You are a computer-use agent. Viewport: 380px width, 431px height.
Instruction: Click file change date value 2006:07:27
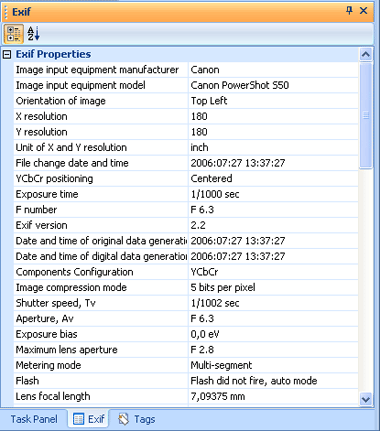[x=238, y=163]
